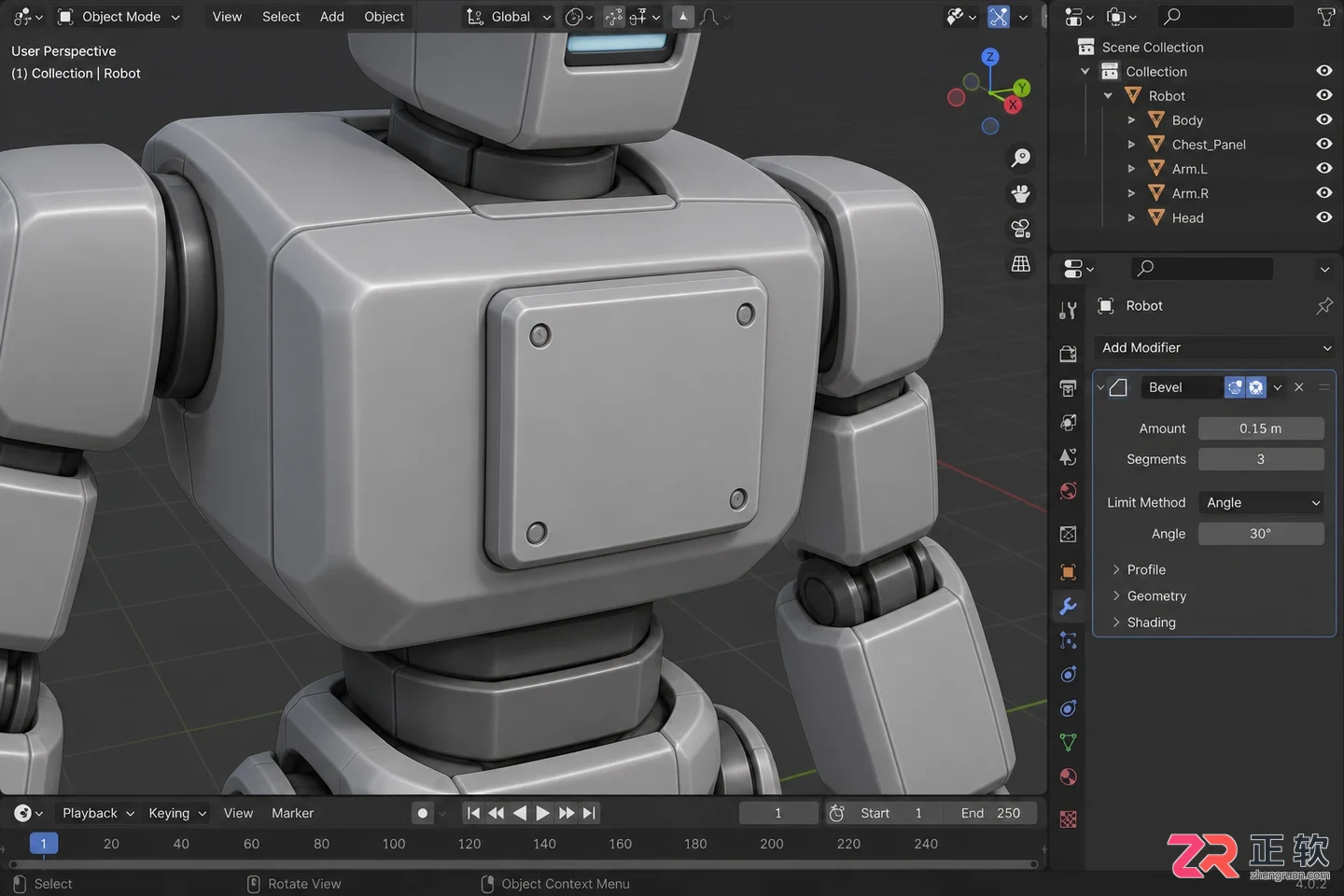Toggle Collection visibility eye

(1323, 71)
